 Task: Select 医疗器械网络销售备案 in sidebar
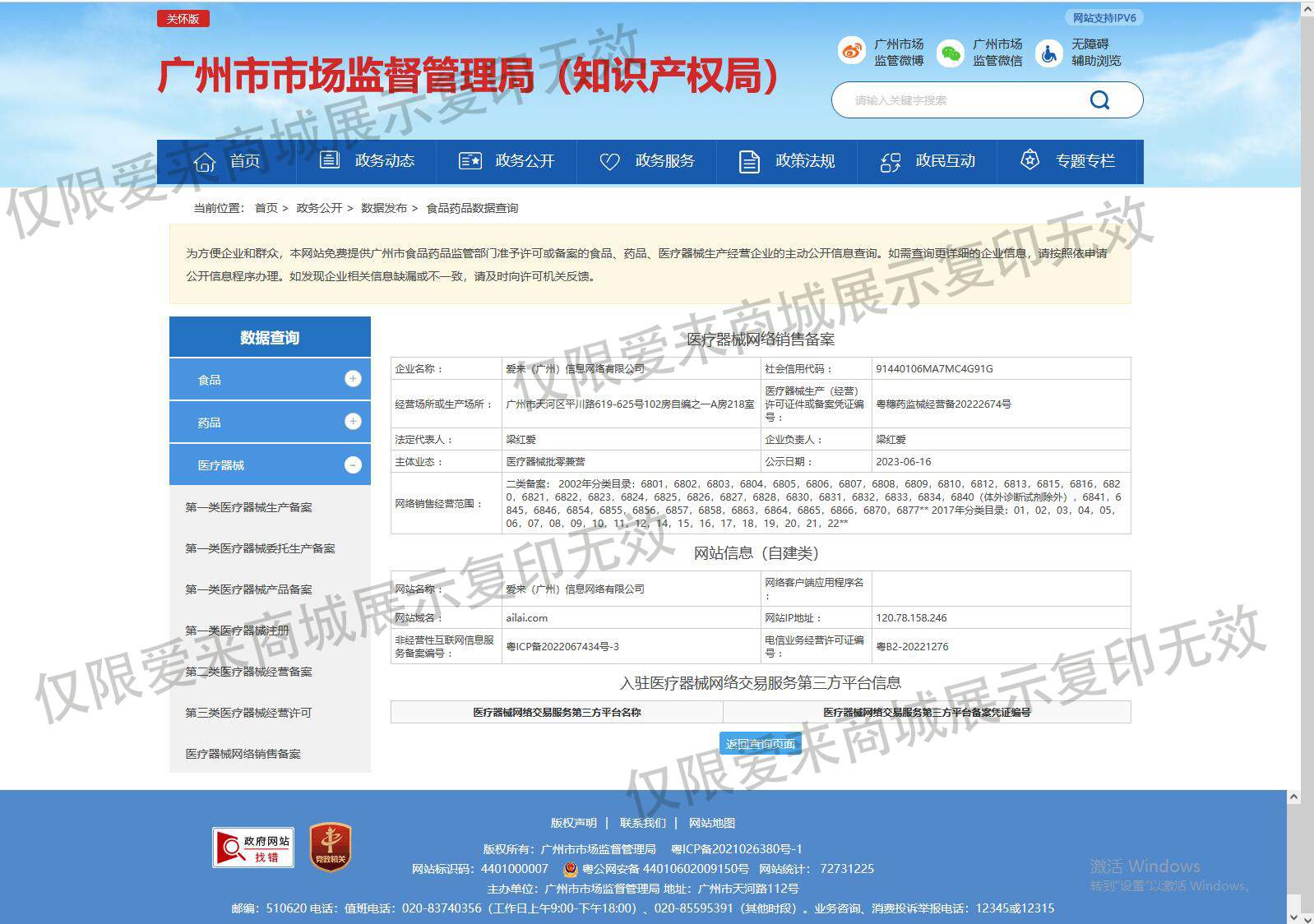[243, 754]
